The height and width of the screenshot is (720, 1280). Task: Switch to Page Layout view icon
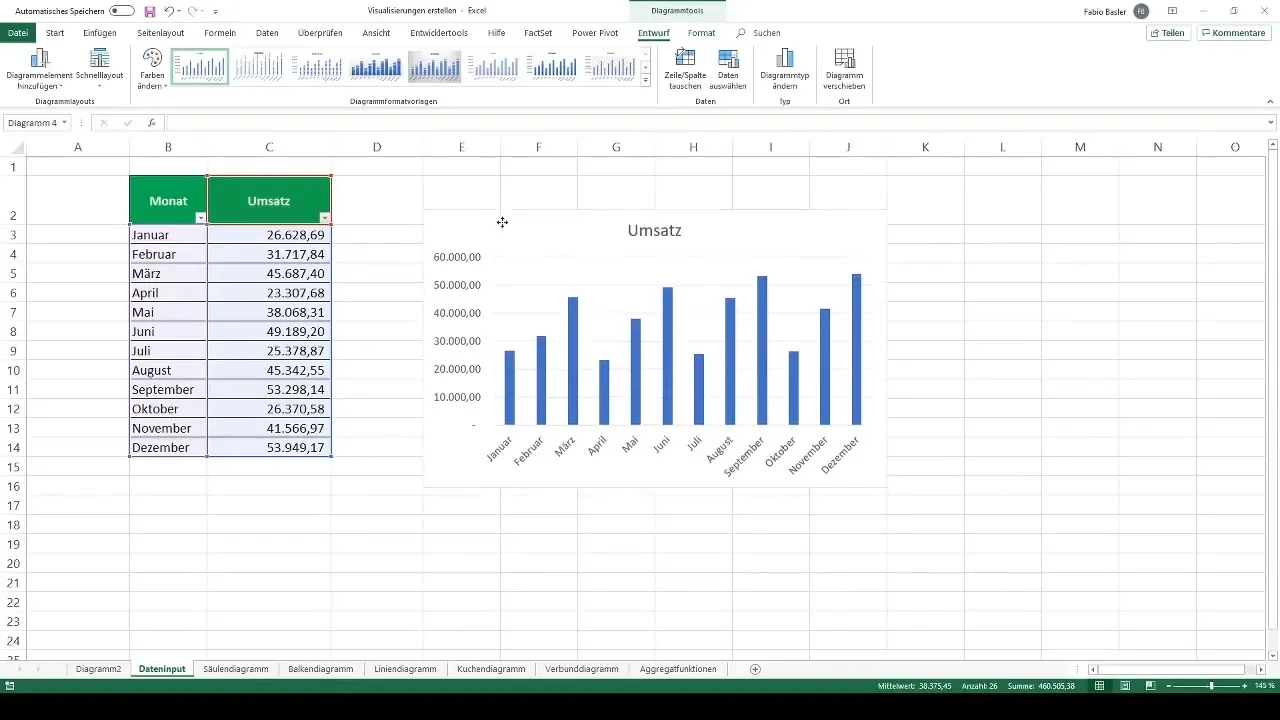pos(1125,686)
